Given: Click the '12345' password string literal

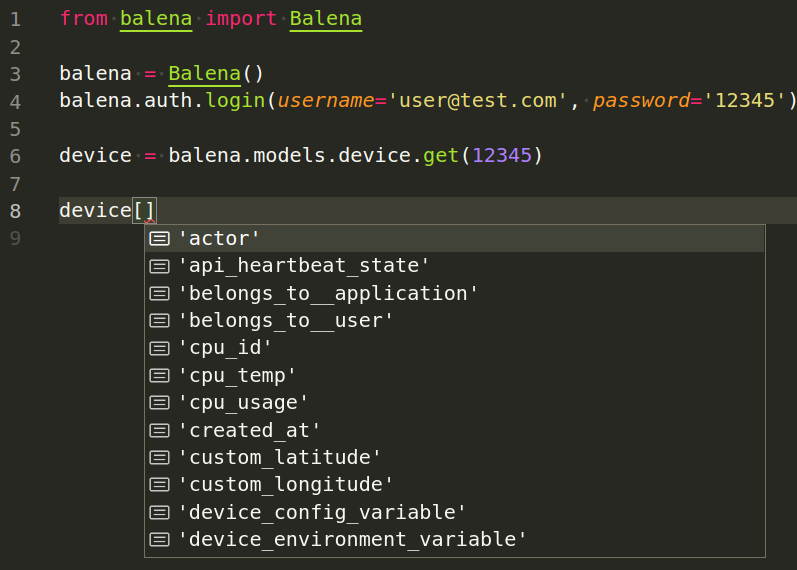Looking at the screenshot, I should 751,101.
